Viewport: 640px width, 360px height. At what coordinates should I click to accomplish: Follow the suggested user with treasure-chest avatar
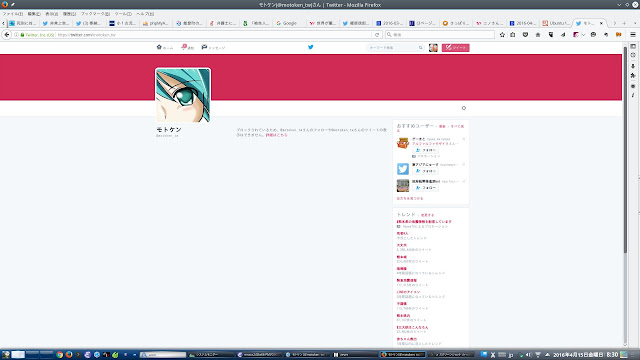pyautogui.click(x=425, y=150)
